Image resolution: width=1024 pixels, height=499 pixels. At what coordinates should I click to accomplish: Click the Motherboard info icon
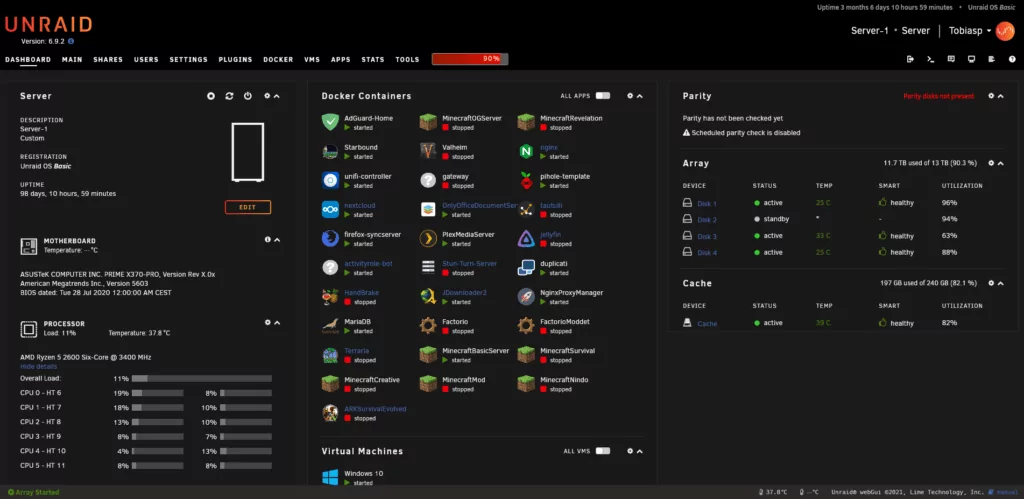click(x=268, y=240)
